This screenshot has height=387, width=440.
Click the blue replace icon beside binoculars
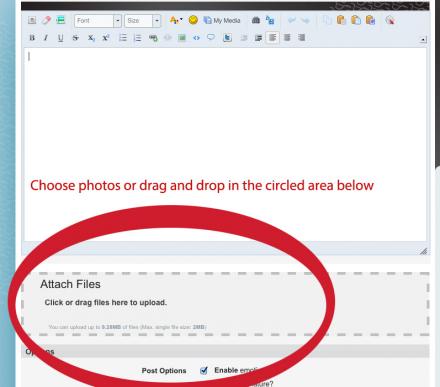[270, 21]
